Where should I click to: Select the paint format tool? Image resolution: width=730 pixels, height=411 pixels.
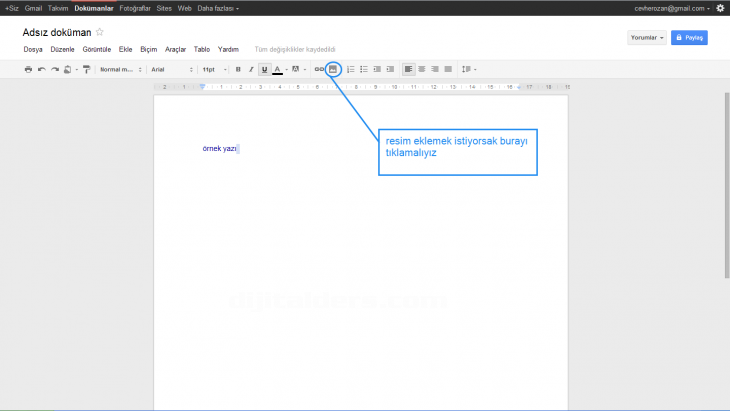tap(86, 69)
